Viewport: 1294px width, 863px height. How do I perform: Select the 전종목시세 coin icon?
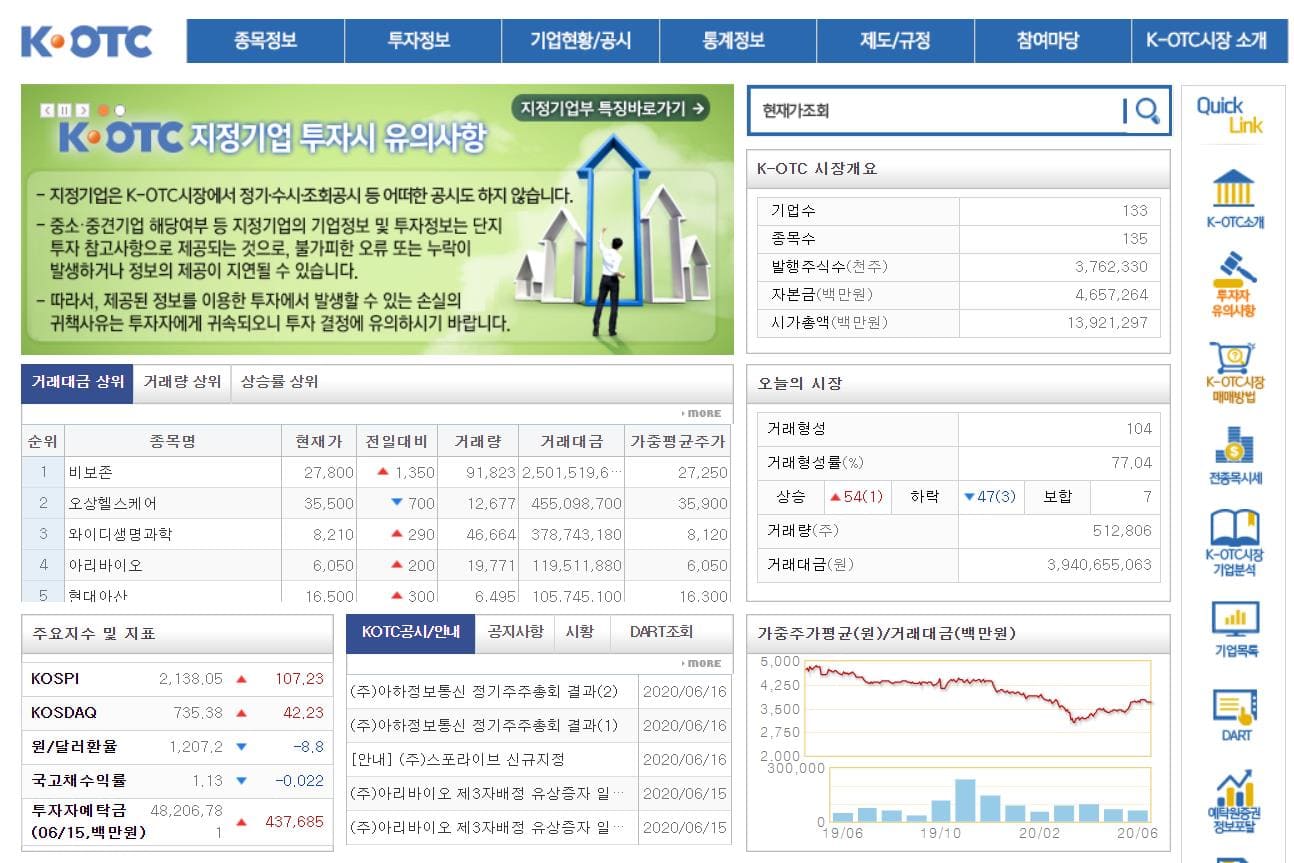point(1234,450)
